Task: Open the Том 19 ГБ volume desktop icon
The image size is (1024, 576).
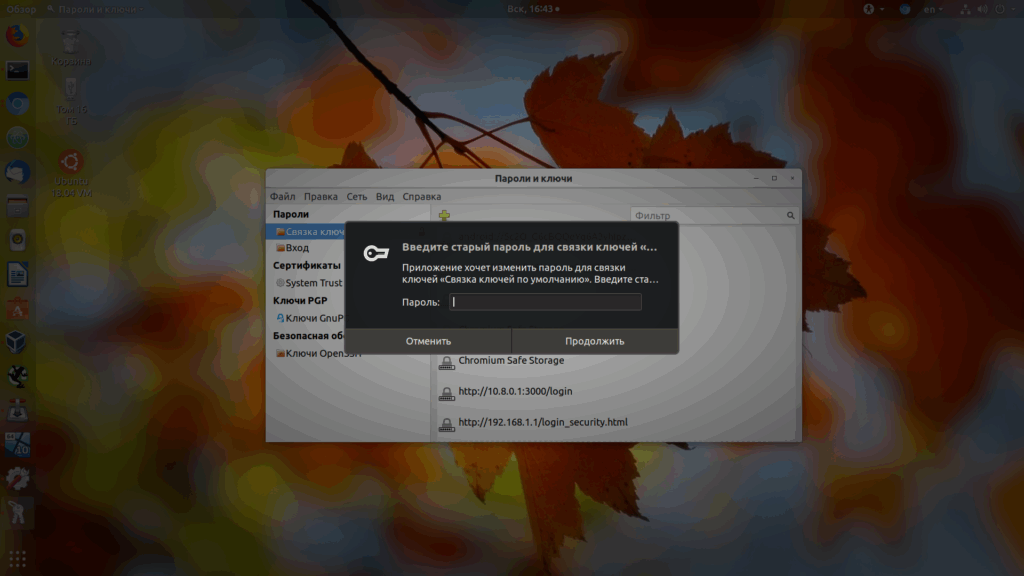Action: (71, 103)
